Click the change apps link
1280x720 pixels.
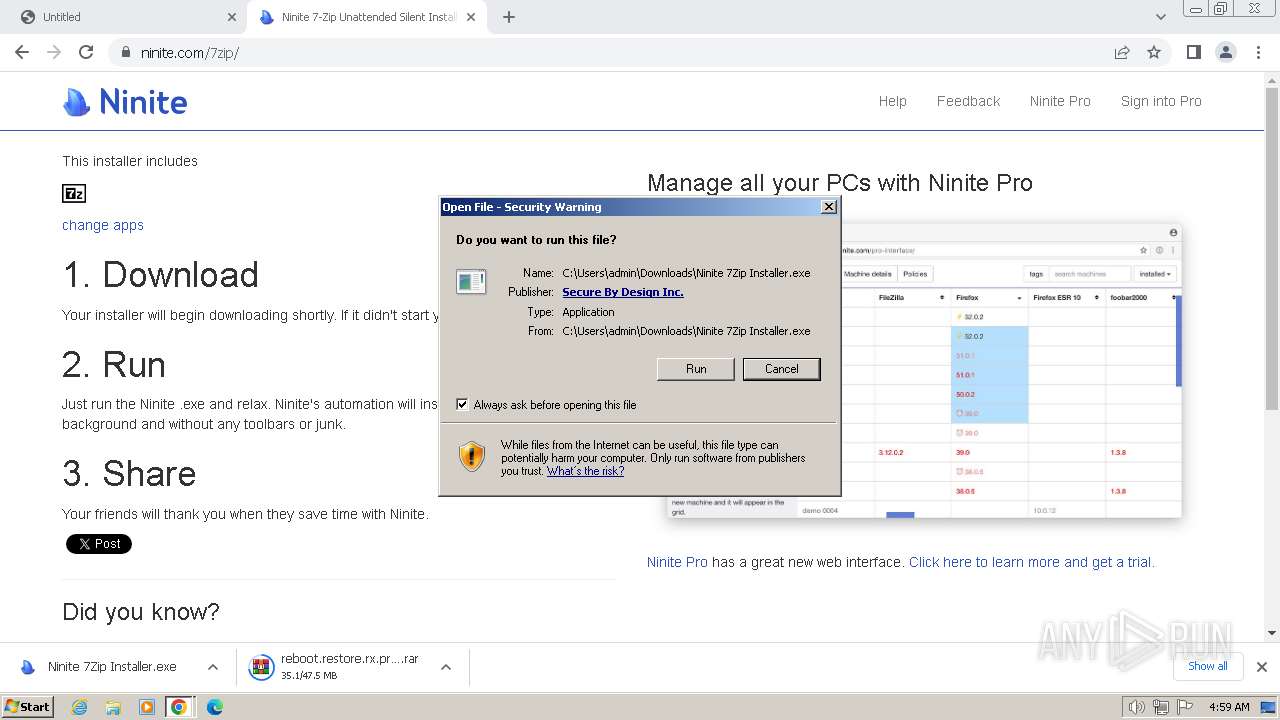coord(103,225)
